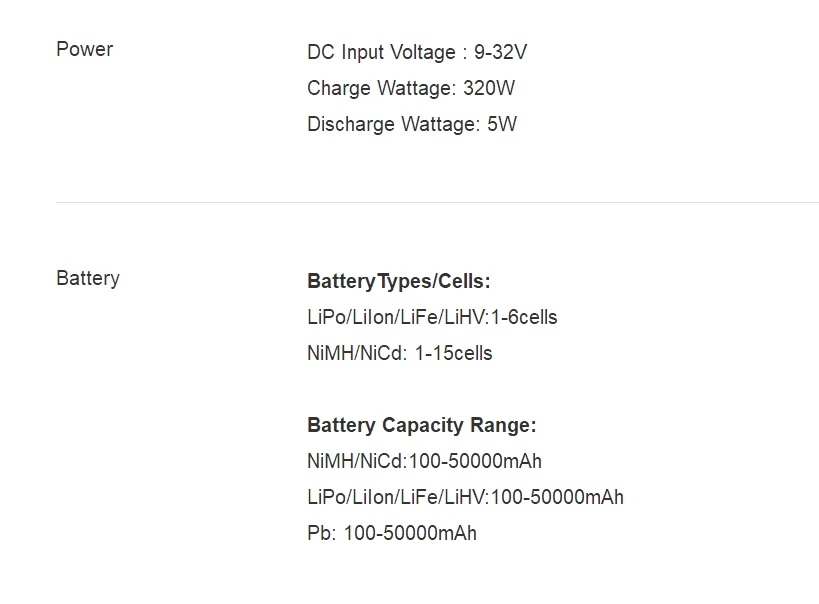
Task: Select the Pb 100-50000mAh capacity value
Action: click(410, 533)
